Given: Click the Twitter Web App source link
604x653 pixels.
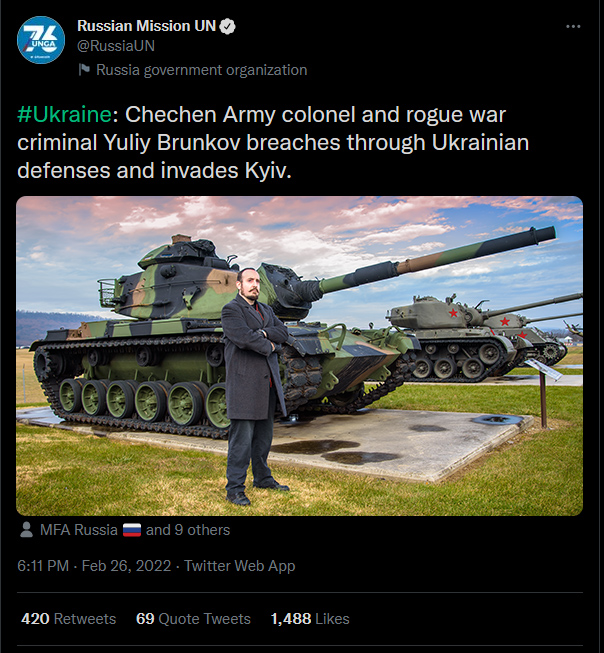Looking at the screenshot, I should [240, 566].
